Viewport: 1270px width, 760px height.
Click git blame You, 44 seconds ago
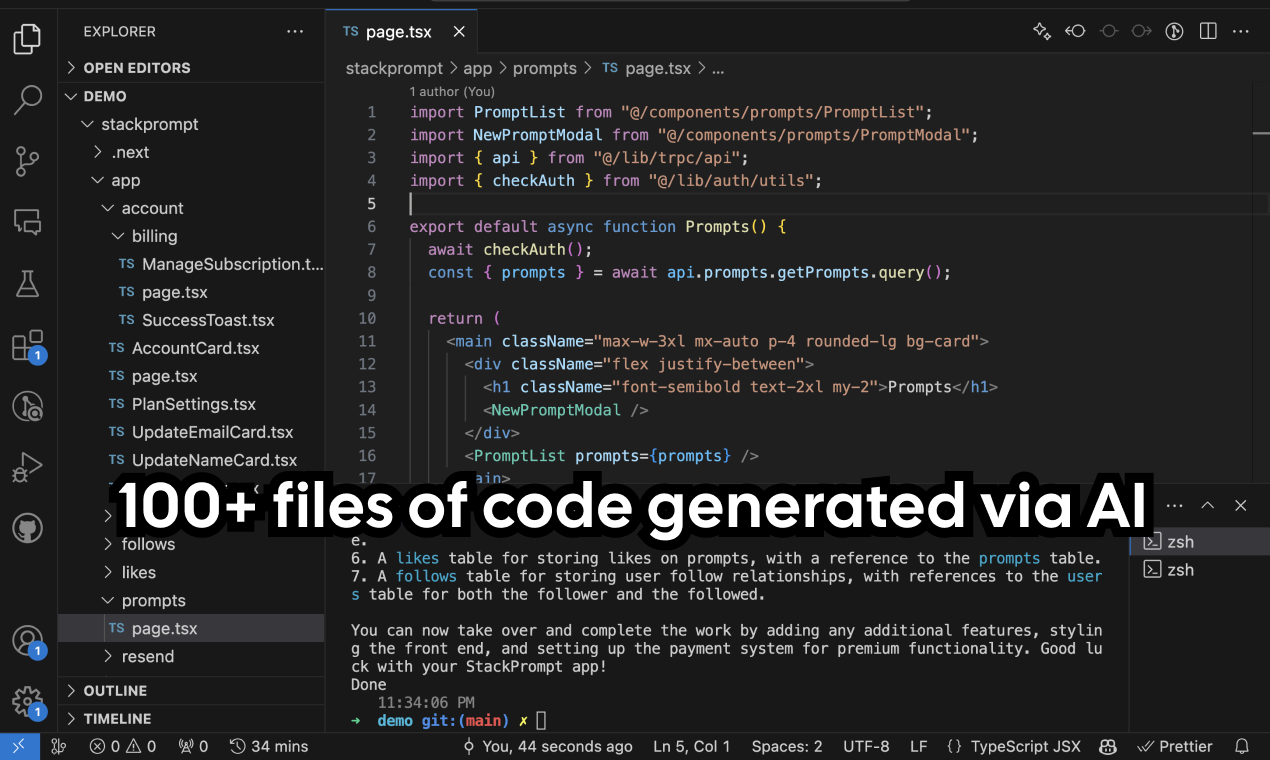547,746
